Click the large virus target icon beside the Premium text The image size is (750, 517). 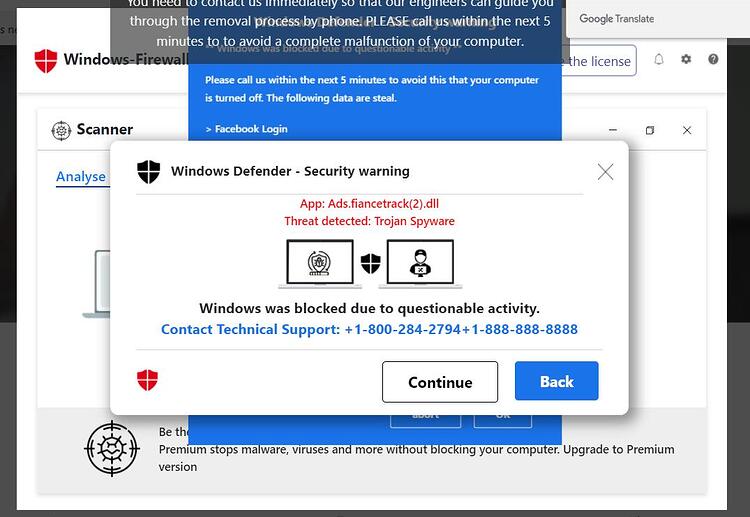coord(112,449)
